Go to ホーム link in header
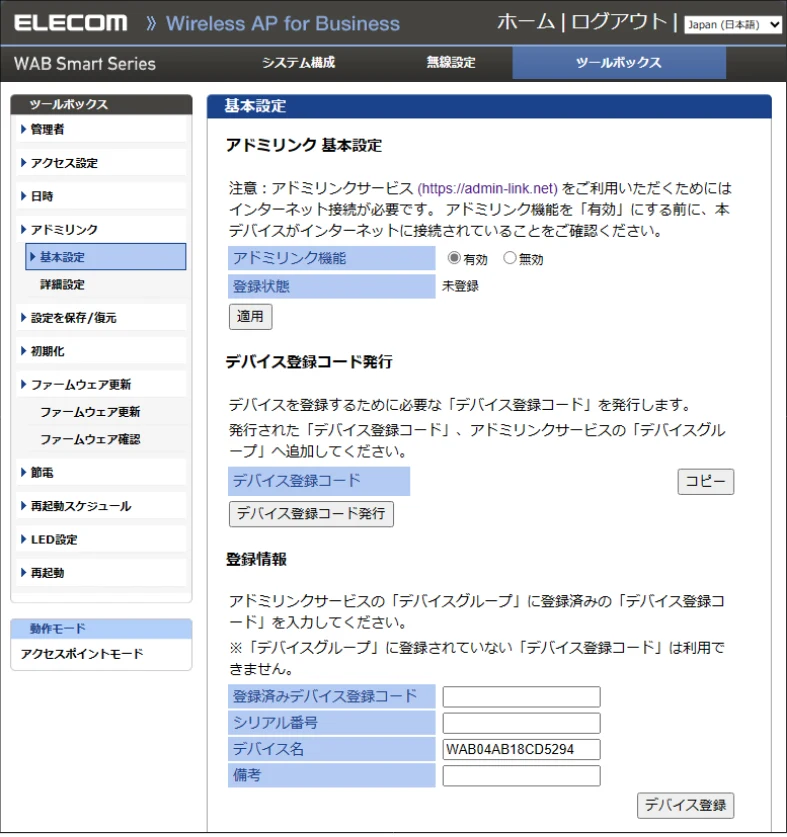This screenshot has width=787, height=837. [x=526, y=22]
